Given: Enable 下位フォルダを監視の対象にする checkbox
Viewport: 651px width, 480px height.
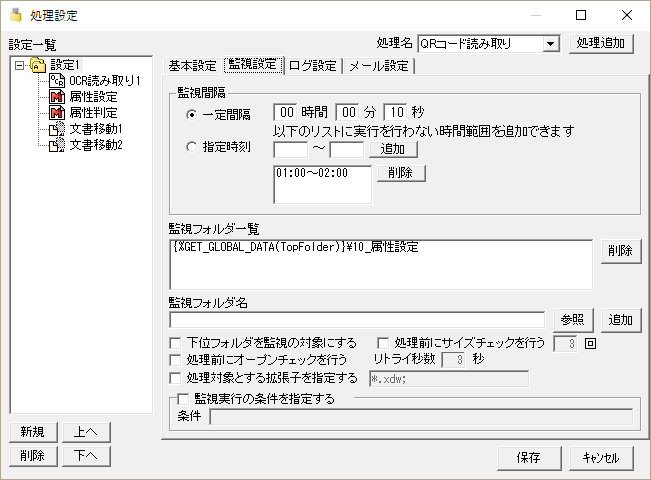Looking at the screenshot, I should pyautogui.click(x=175, y=343).
